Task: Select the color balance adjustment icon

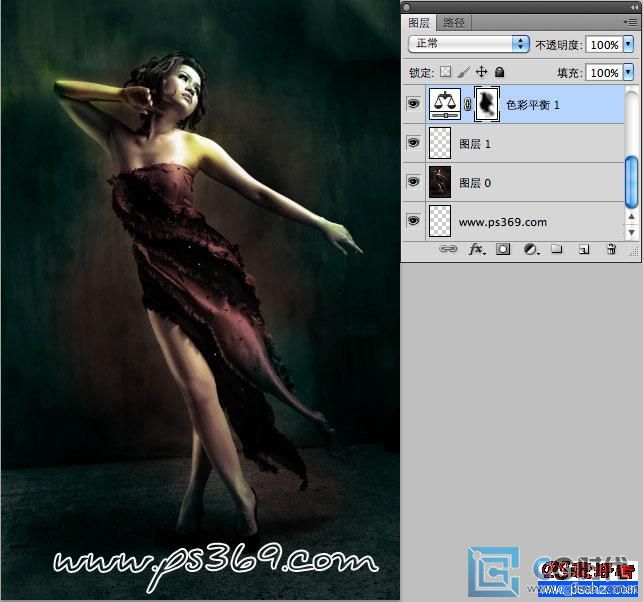Action: pyautogui.click(x=445, y=104)
